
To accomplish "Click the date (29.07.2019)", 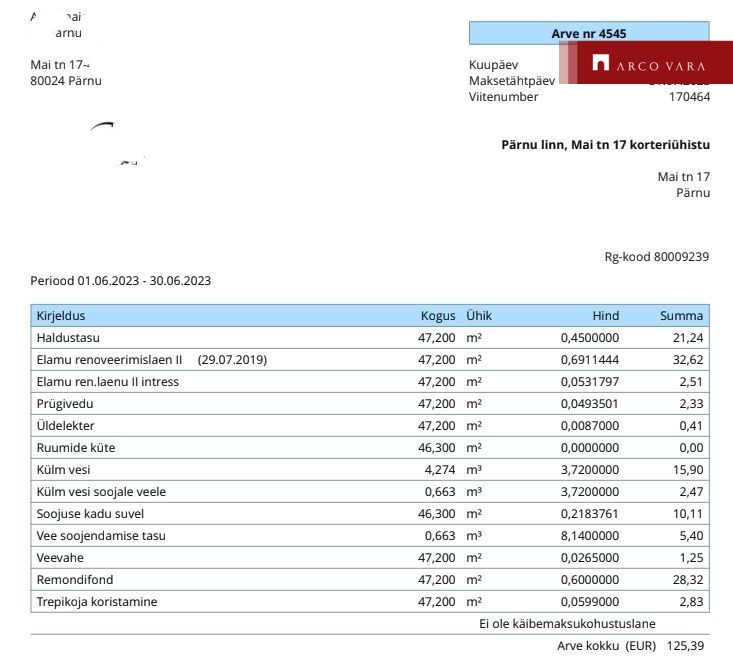I will [232, 359].
